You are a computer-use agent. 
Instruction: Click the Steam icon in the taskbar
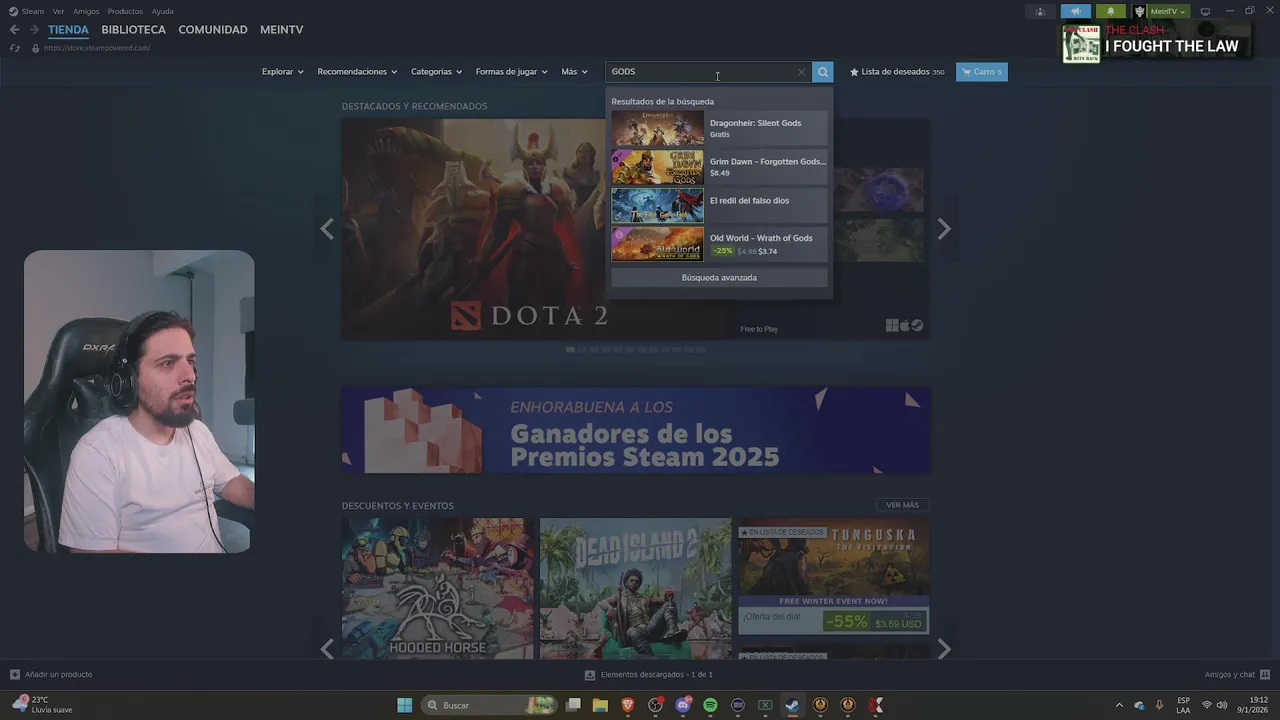tap(792, 705)
